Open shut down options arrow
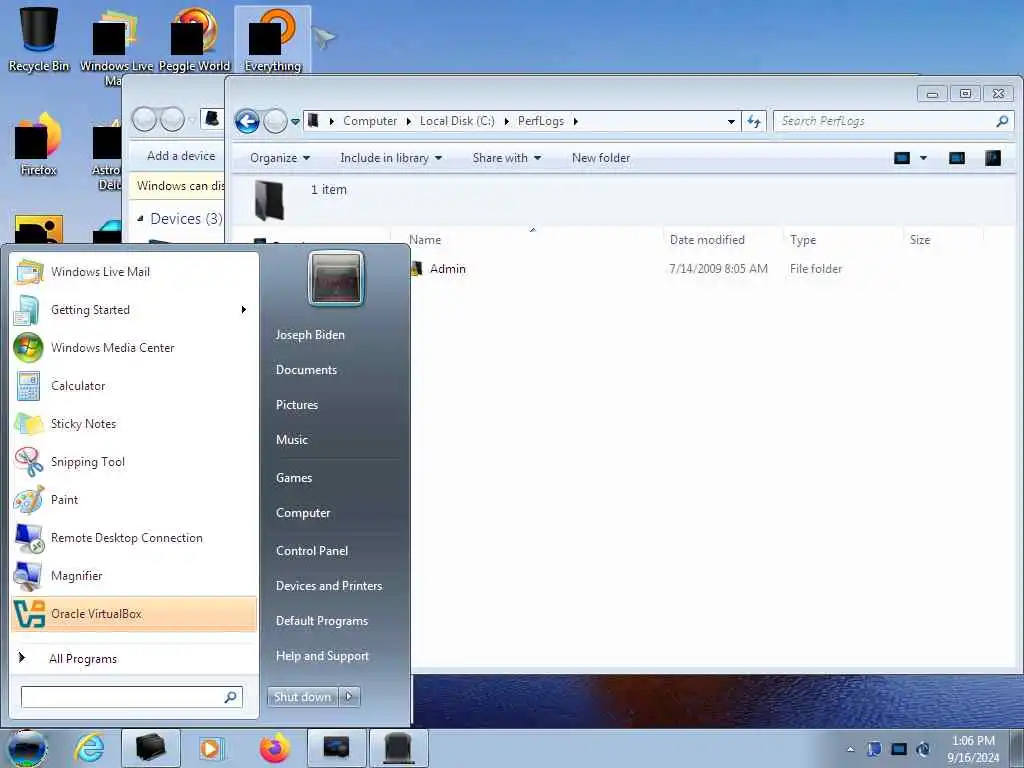The image size is (1024, 768). coord(349,697)
